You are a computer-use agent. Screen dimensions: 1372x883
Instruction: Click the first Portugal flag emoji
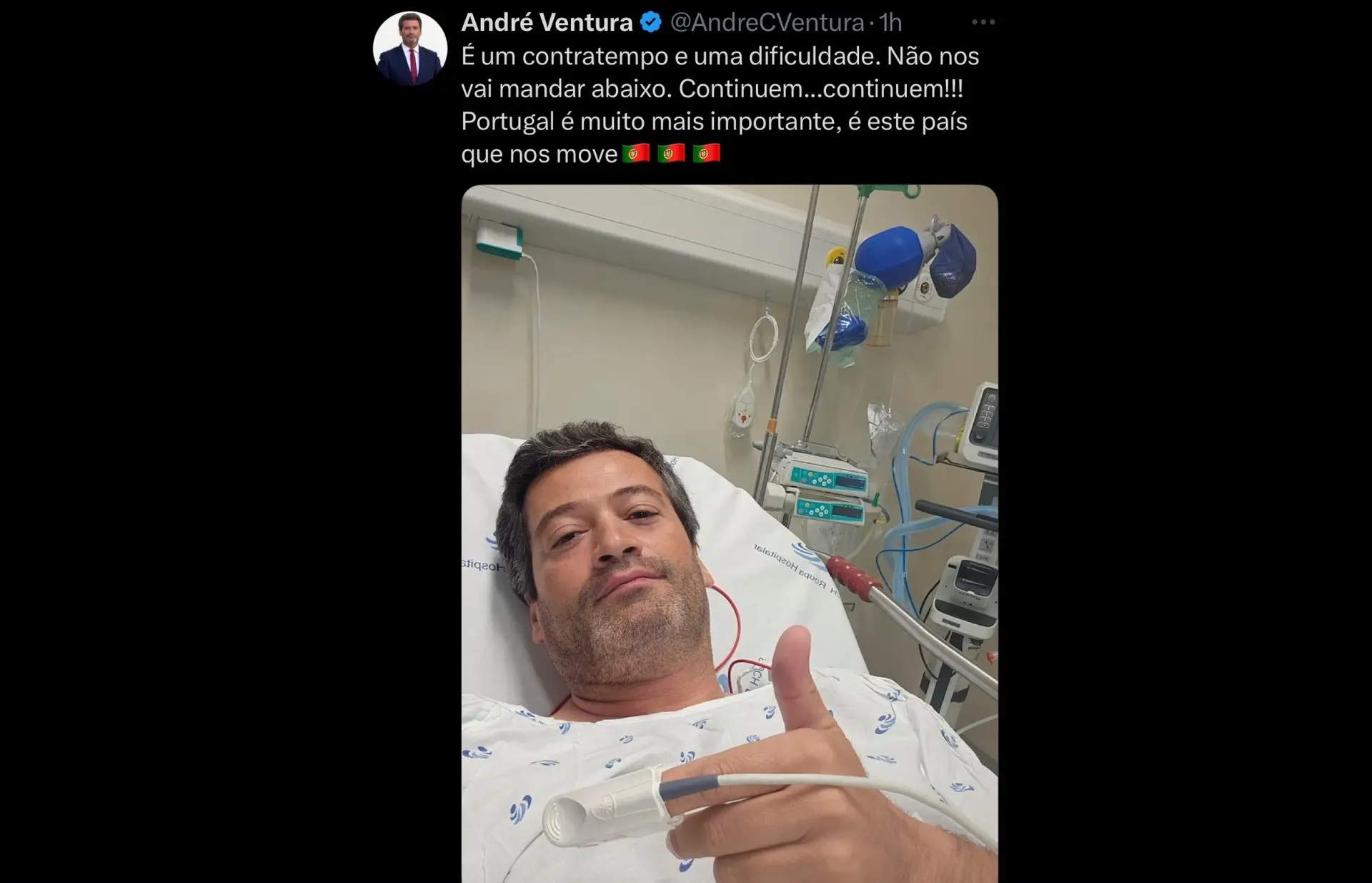(x=636, y=153)
